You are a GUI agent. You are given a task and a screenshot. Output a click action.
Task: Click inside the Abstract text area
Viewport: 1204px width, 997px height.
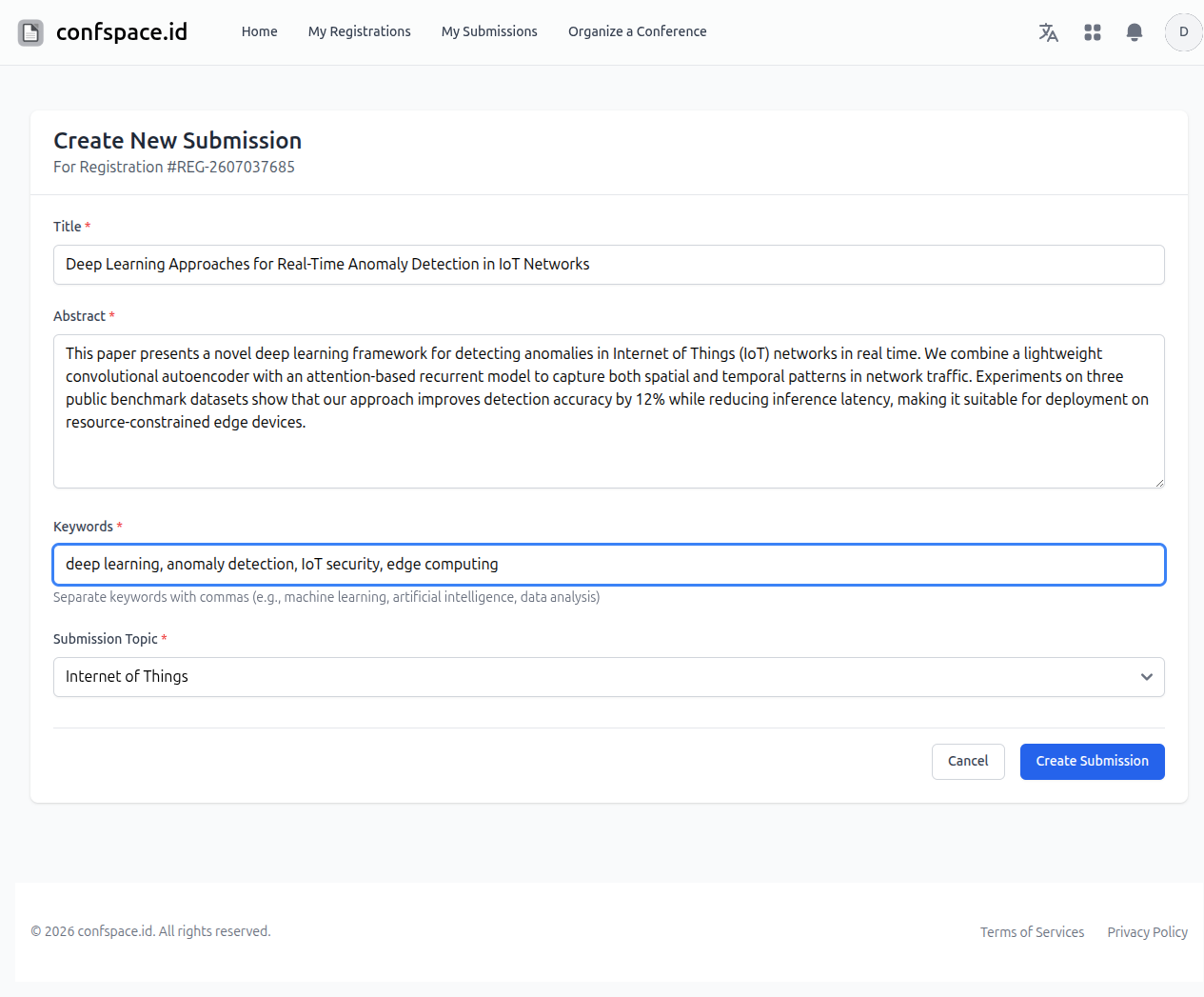point(609,411)
